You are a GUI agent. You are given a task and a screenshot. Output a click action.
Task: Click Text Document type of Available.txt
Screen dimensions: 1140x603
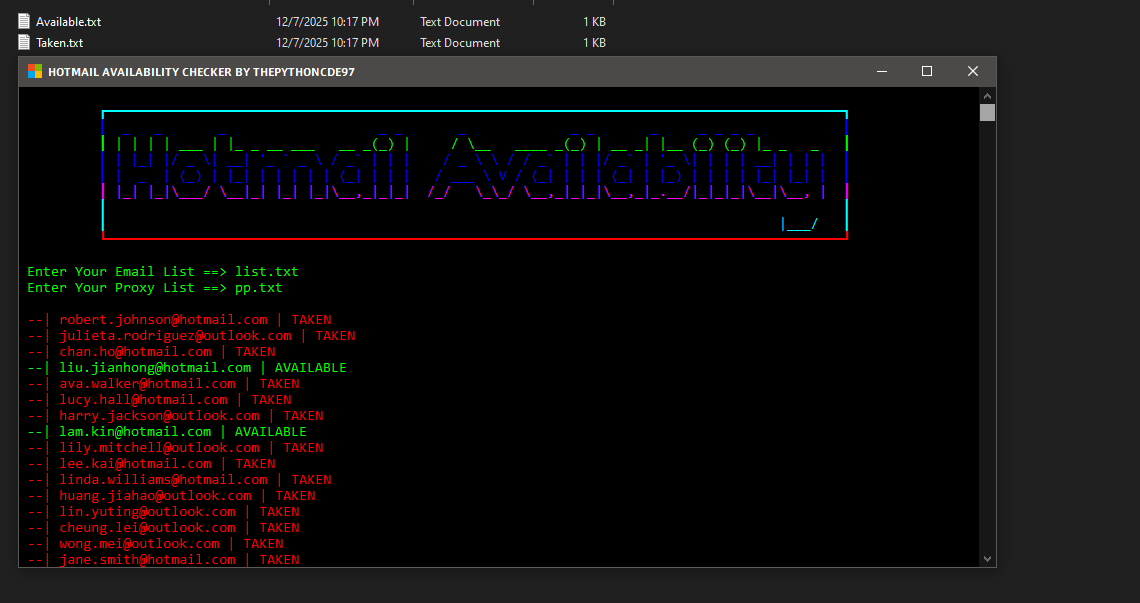coord(459,22)
